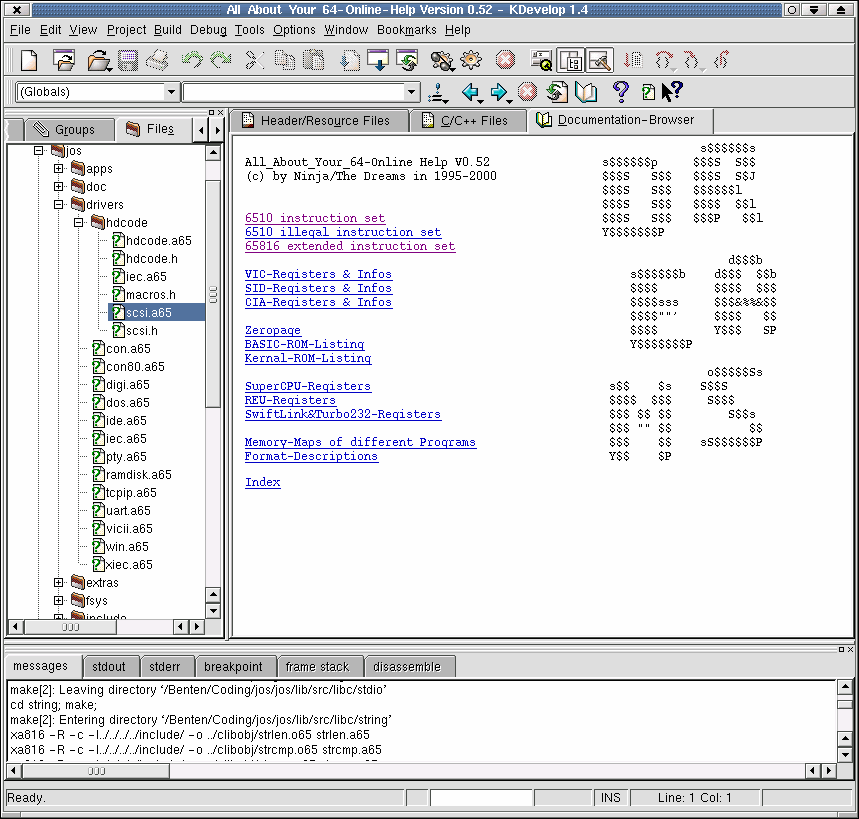
Task: Click the Open Project toolbar icon
Action: tap(64, 60)
